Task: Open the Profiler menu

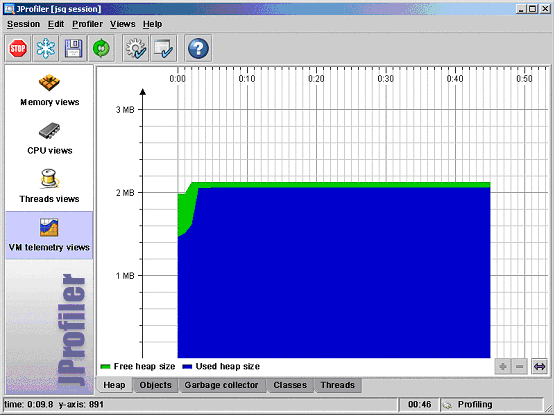Action: (x=87, y=24)
